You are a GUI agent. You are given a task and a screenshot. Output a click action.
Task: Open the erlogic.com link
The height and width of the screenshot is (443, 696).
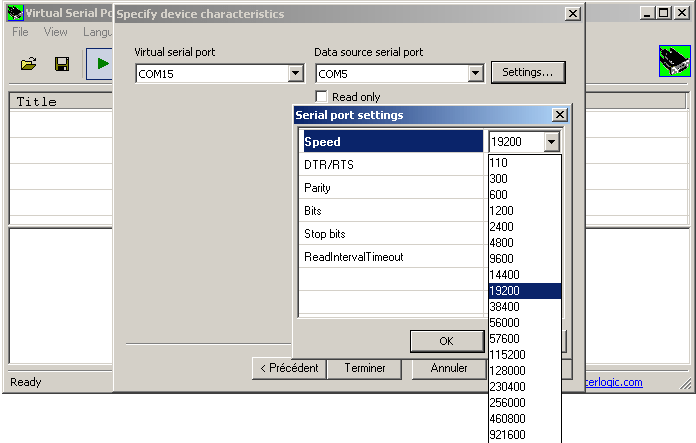[x=613, y=382]
